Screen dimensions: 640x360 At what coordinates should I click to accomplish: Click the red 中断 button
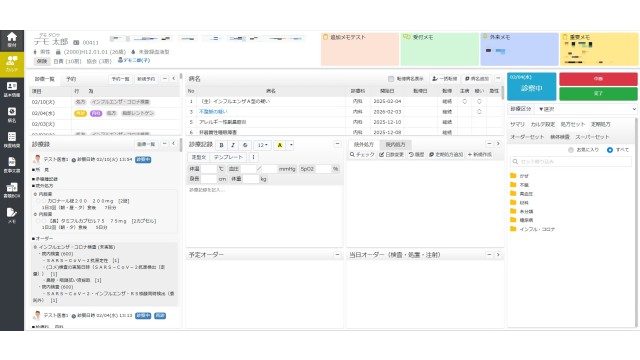[x=598, y=79]
